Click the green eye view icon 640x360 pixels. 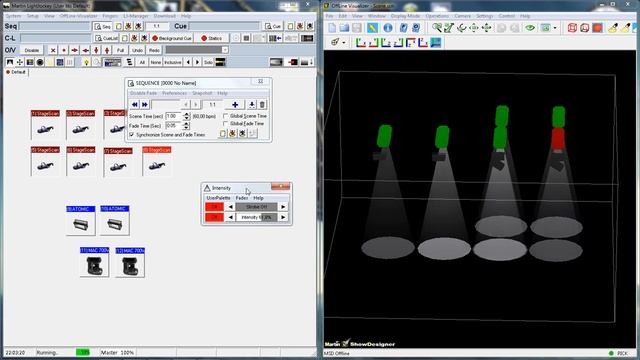(530, 28)
